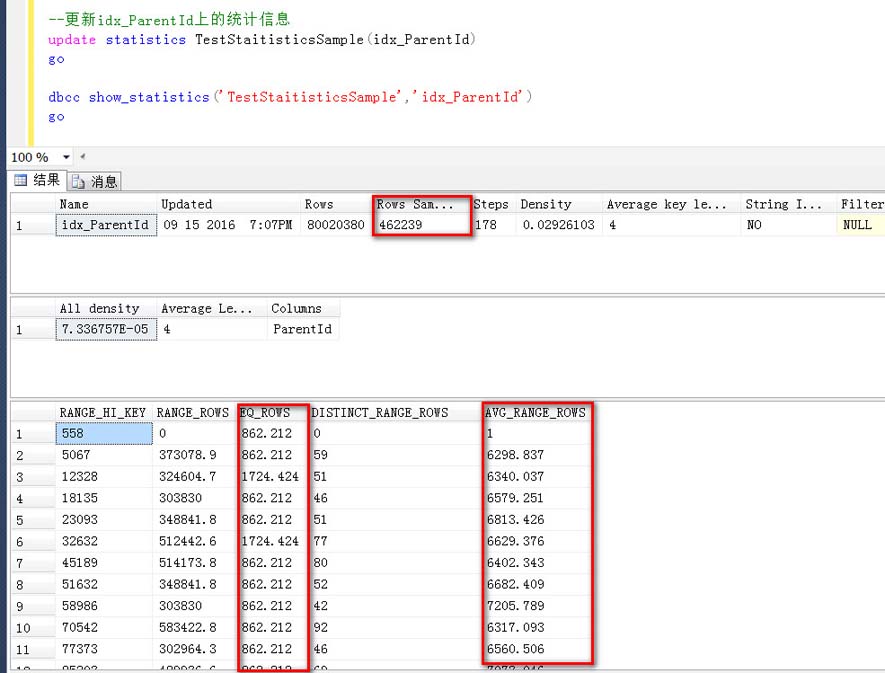Click the Results (结果) tab grid icon
The width and height of the screenshot is (885, 673).
coord(18,181)
